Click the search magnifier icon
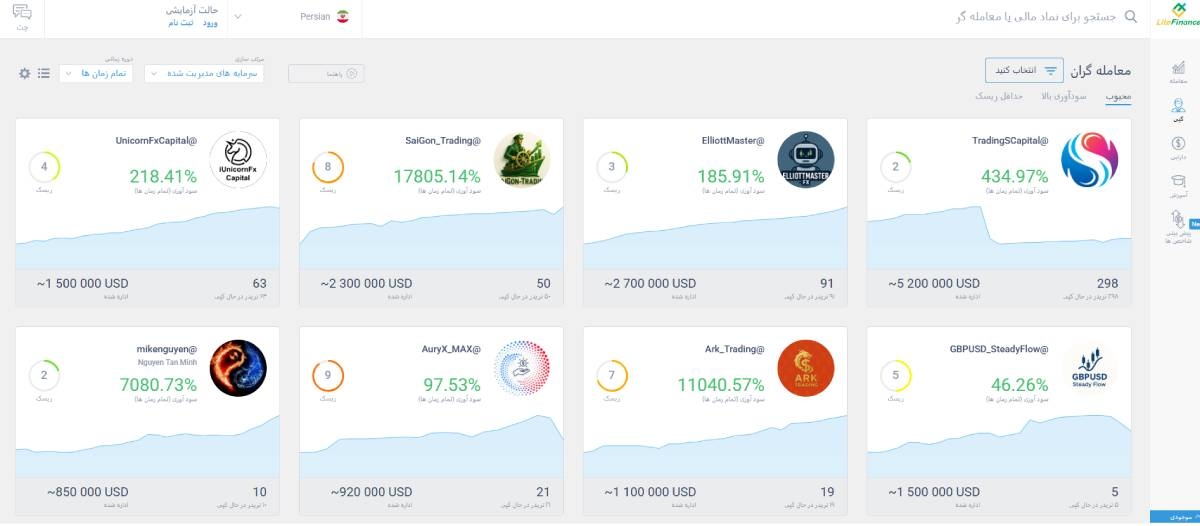 coord(1131,17)
